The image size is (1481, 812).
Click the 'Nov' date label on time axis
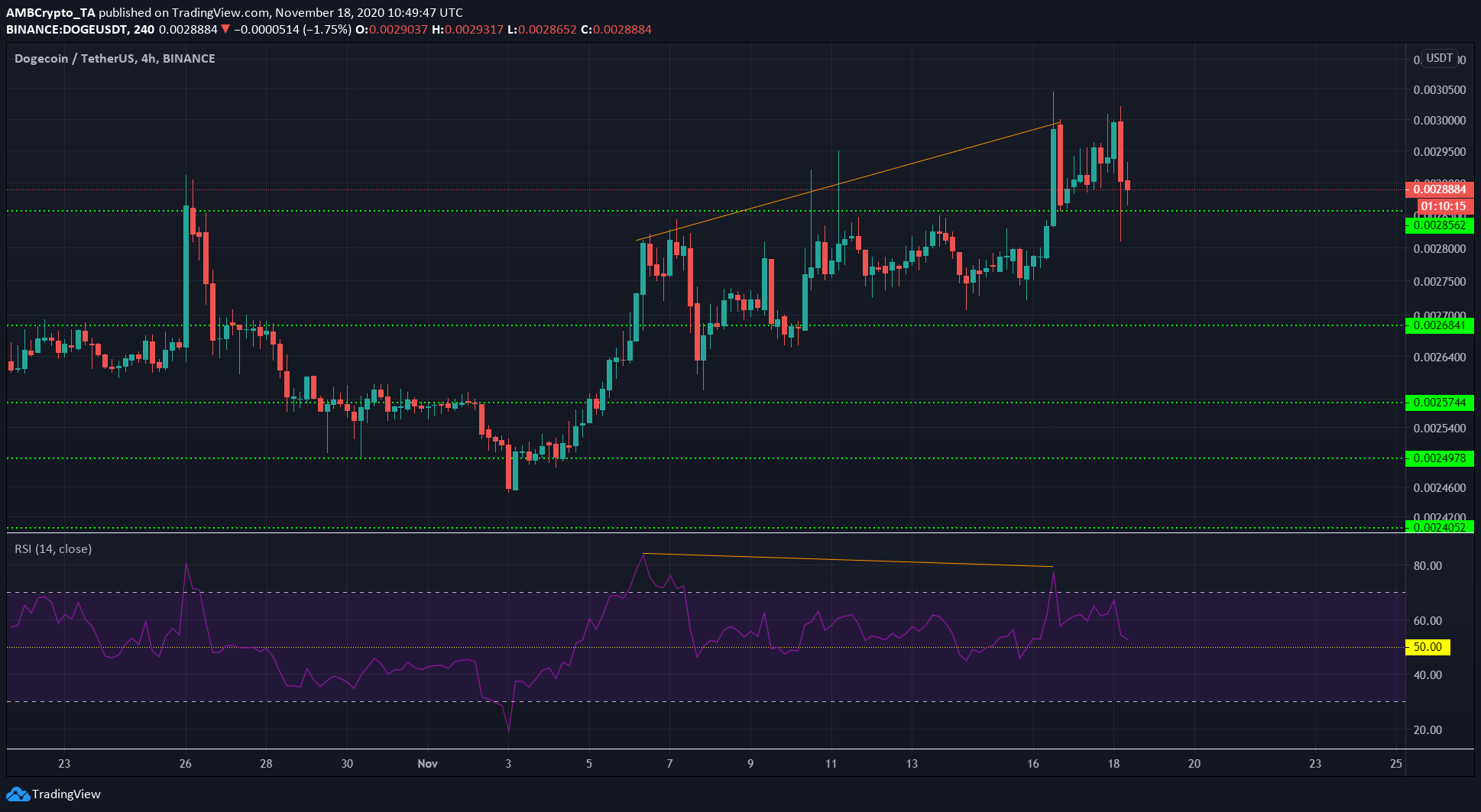click(x=428, y=764)
